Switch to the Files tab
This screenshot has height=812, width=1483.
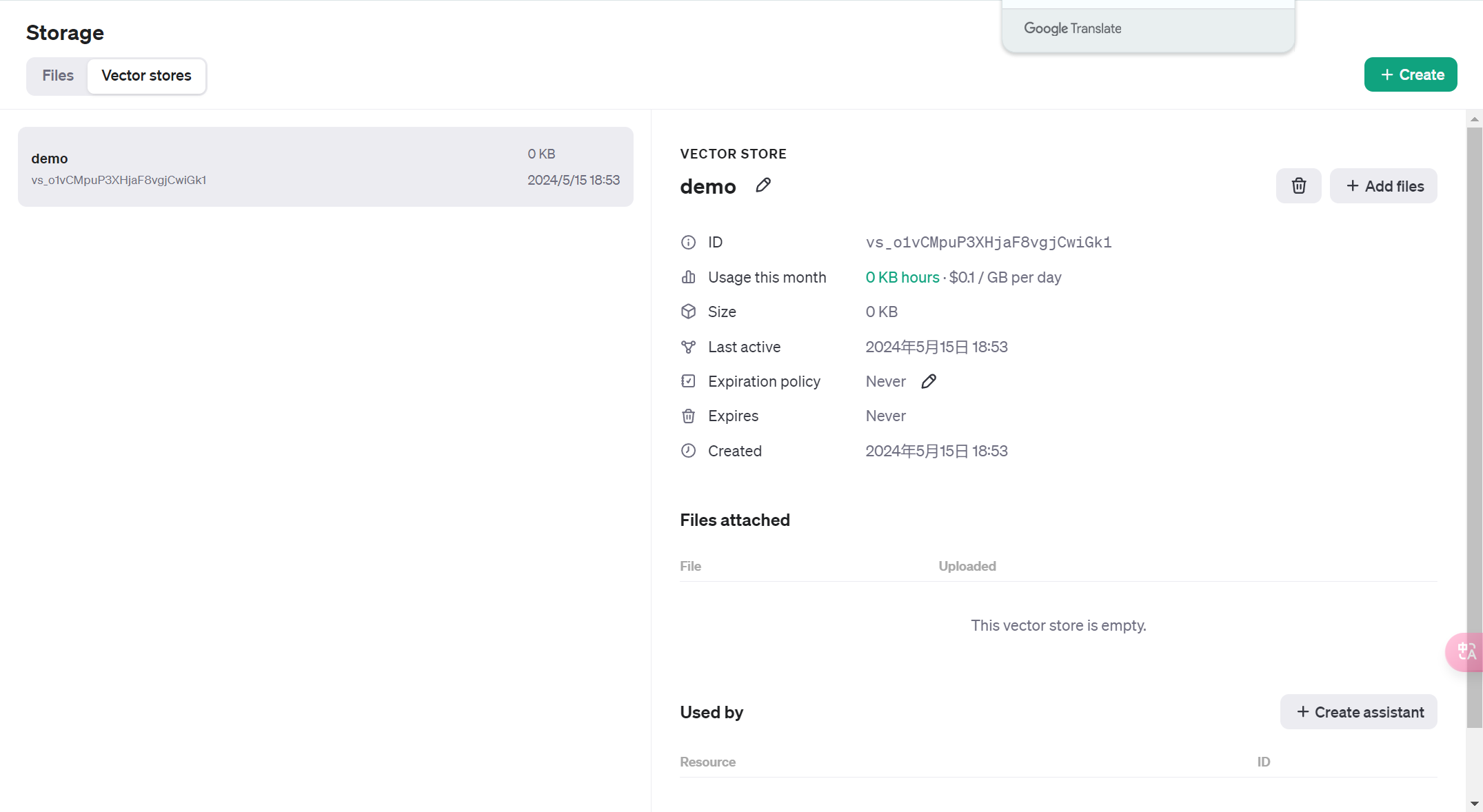pyautogui.click(x=57, y=76)
